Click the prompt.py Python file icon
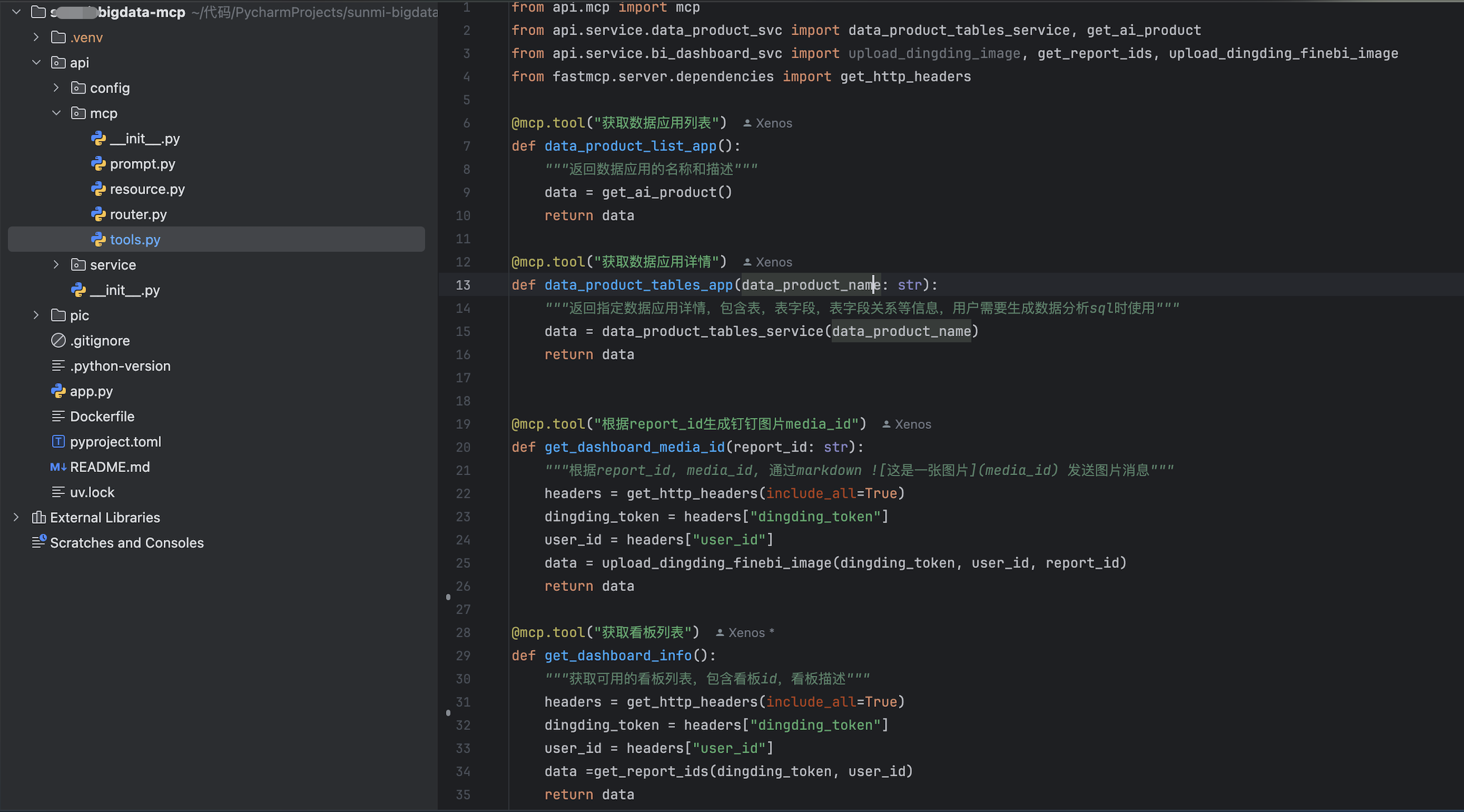 (x=98, y=164)
